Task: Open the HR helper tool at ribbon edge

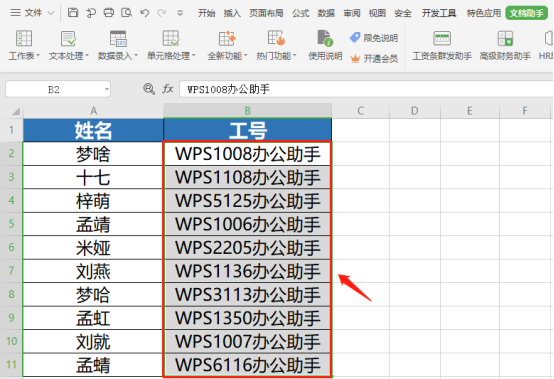Action: 546,45
